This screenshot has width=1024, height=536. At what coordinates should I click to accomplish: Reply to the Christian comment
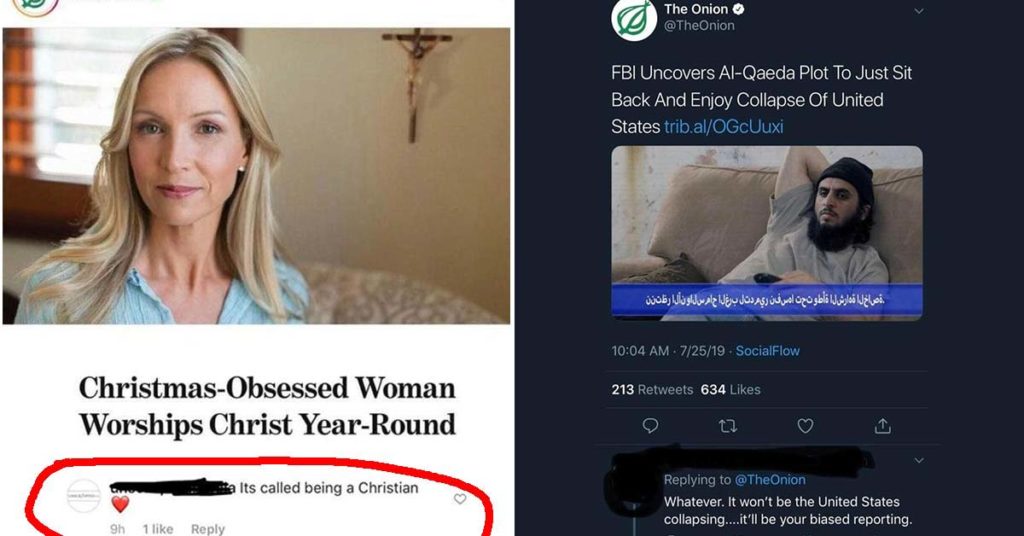[208, 529]
